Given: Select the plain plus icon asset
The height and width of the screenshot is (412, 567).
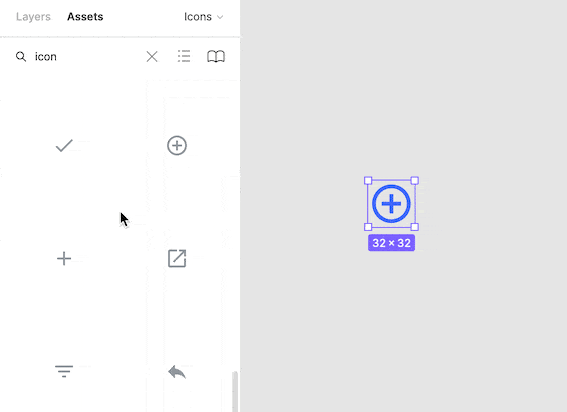Looking at the screenshot, I should [x=64, y=259].
